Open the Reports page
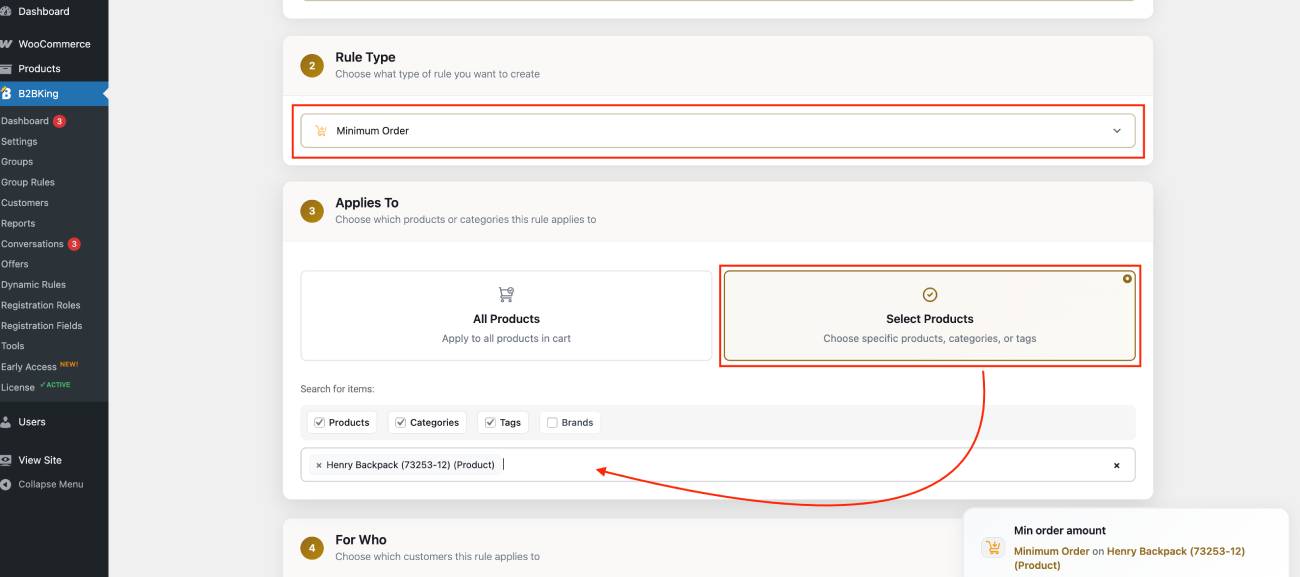This screenshot has height=577, width=1300. [x=18, y=223]
